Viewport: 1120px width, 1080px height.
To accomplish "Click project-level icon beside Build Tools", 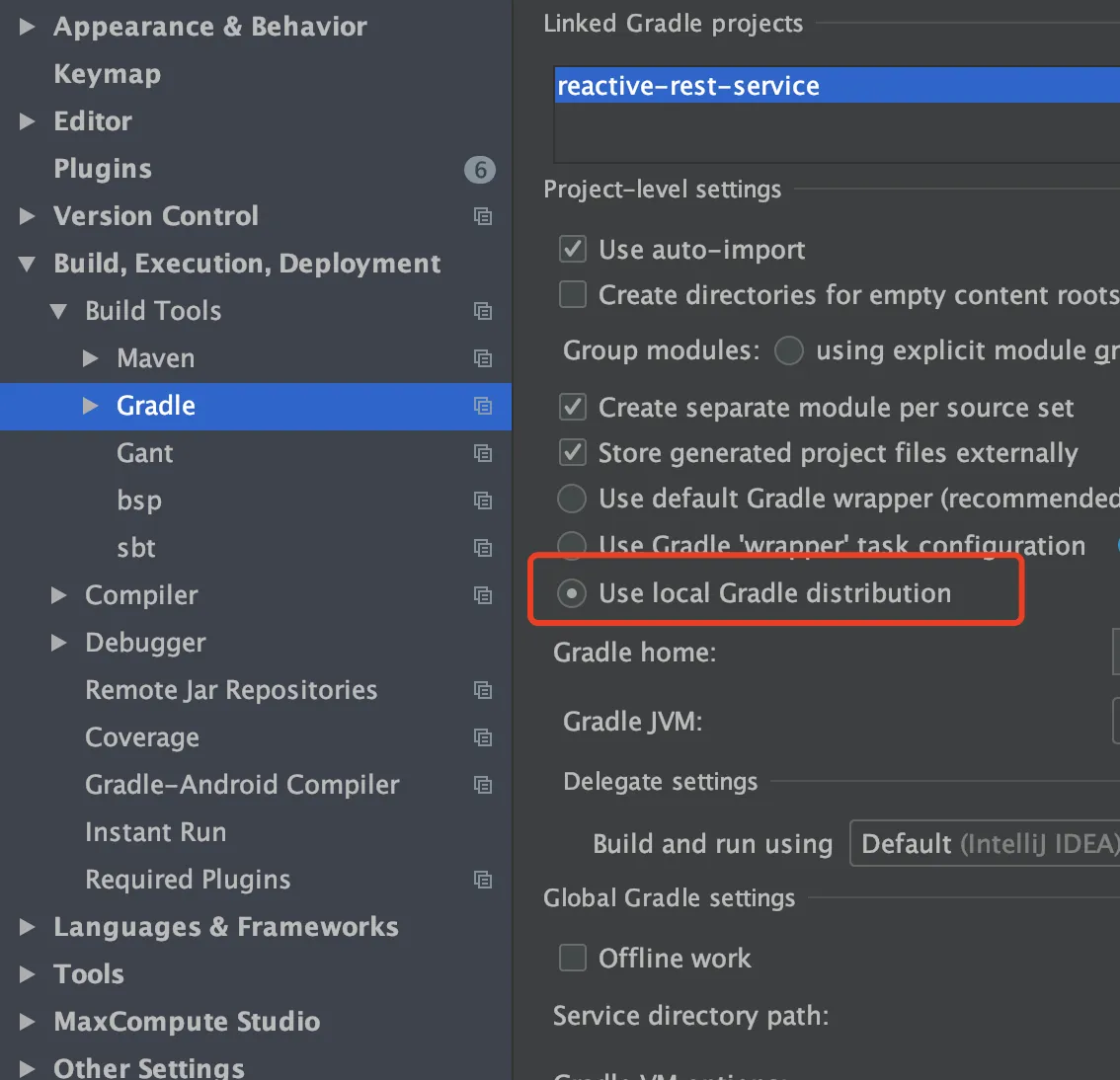I will coord(483,311).
